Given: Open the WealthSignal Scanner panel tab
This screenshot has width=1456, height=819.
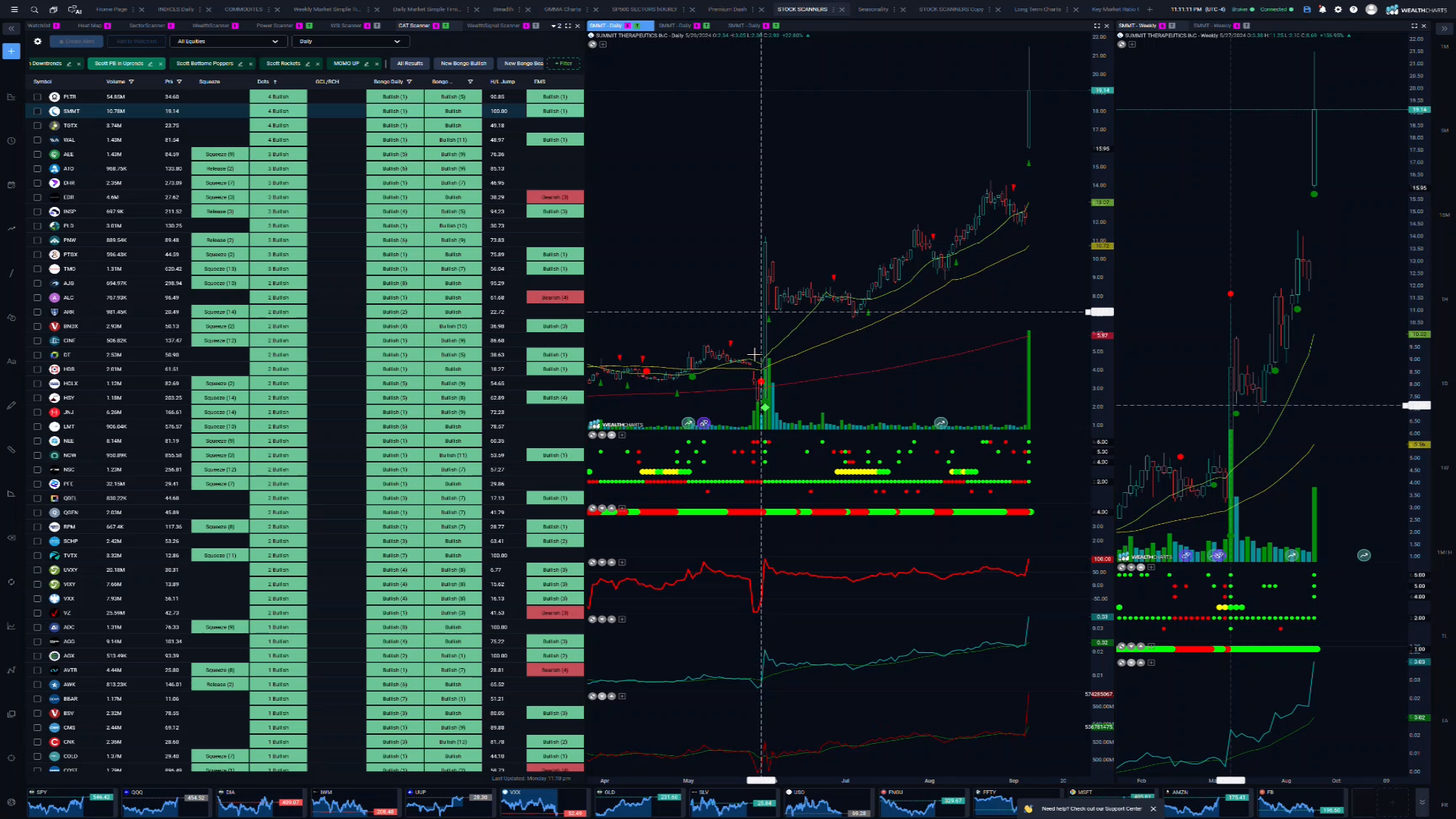Looking at the screenshot, I should tap(494, 26).
